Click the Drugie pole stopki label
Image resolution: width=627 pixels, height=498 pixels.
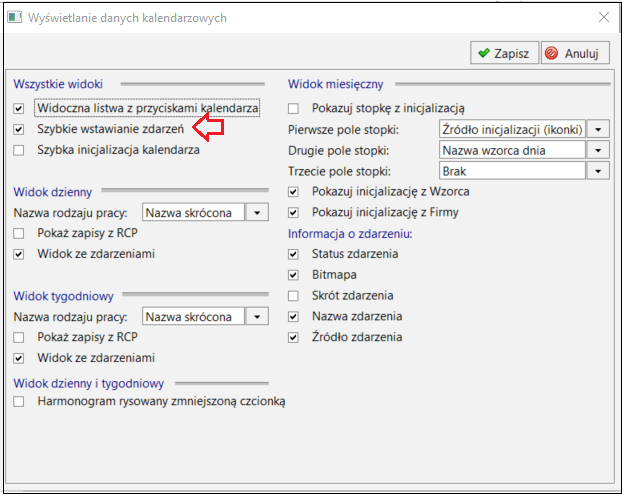point(339,150)
